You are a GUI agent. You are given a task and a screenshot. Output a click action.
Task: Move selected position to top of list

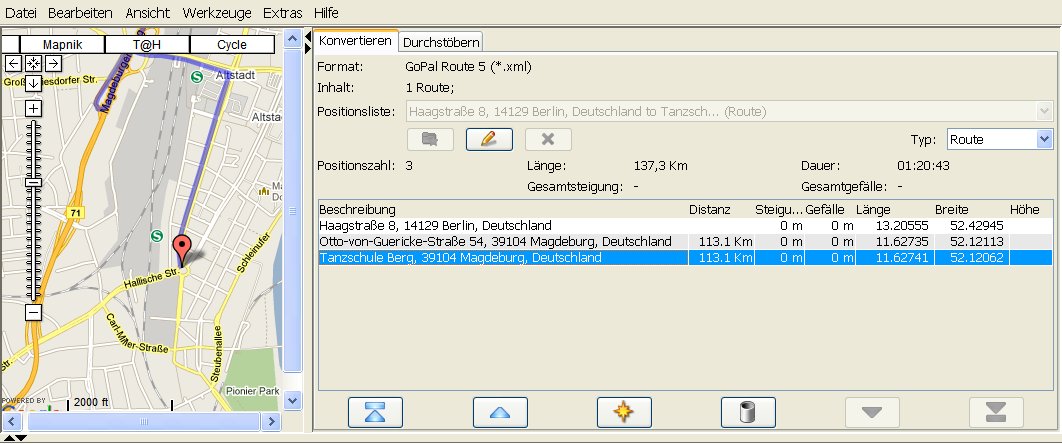coord(375,412)
